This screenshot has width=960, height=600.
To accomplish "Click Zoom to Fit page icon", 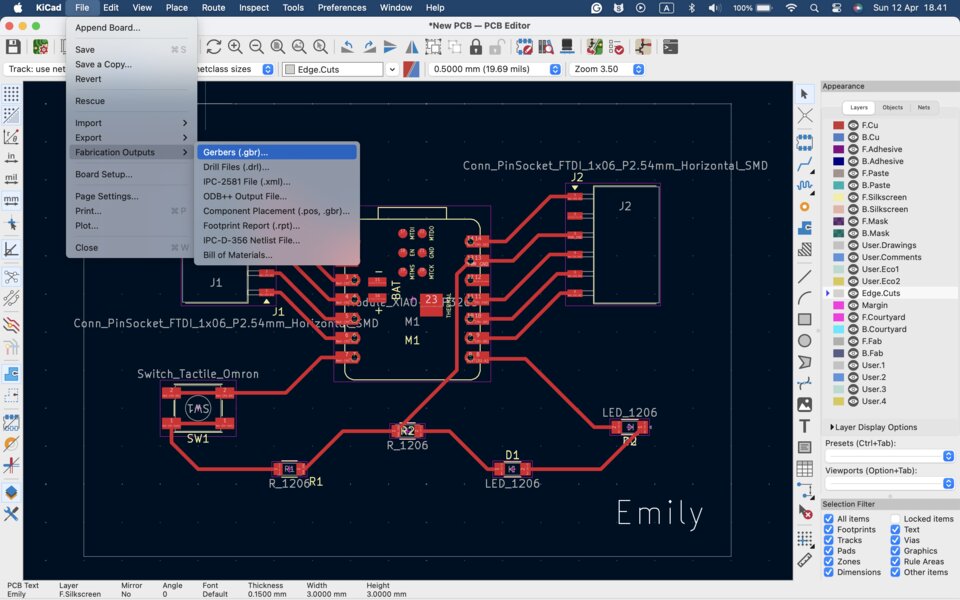I will (277, 47).
